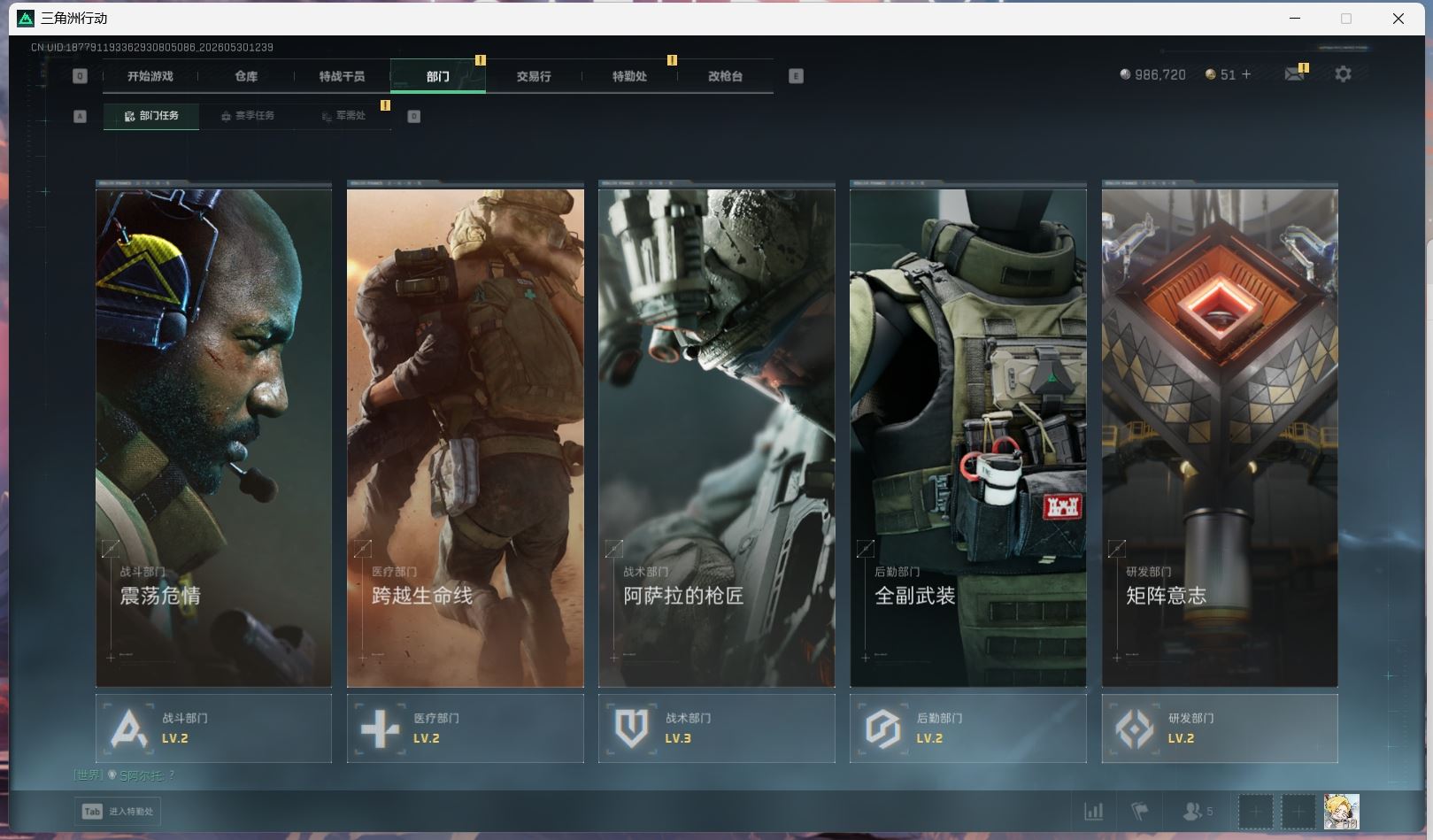Open the mail inbox envelope icon
Image resolution: width=1433 pixels, height=840 pixels.
click(1294, 74)
